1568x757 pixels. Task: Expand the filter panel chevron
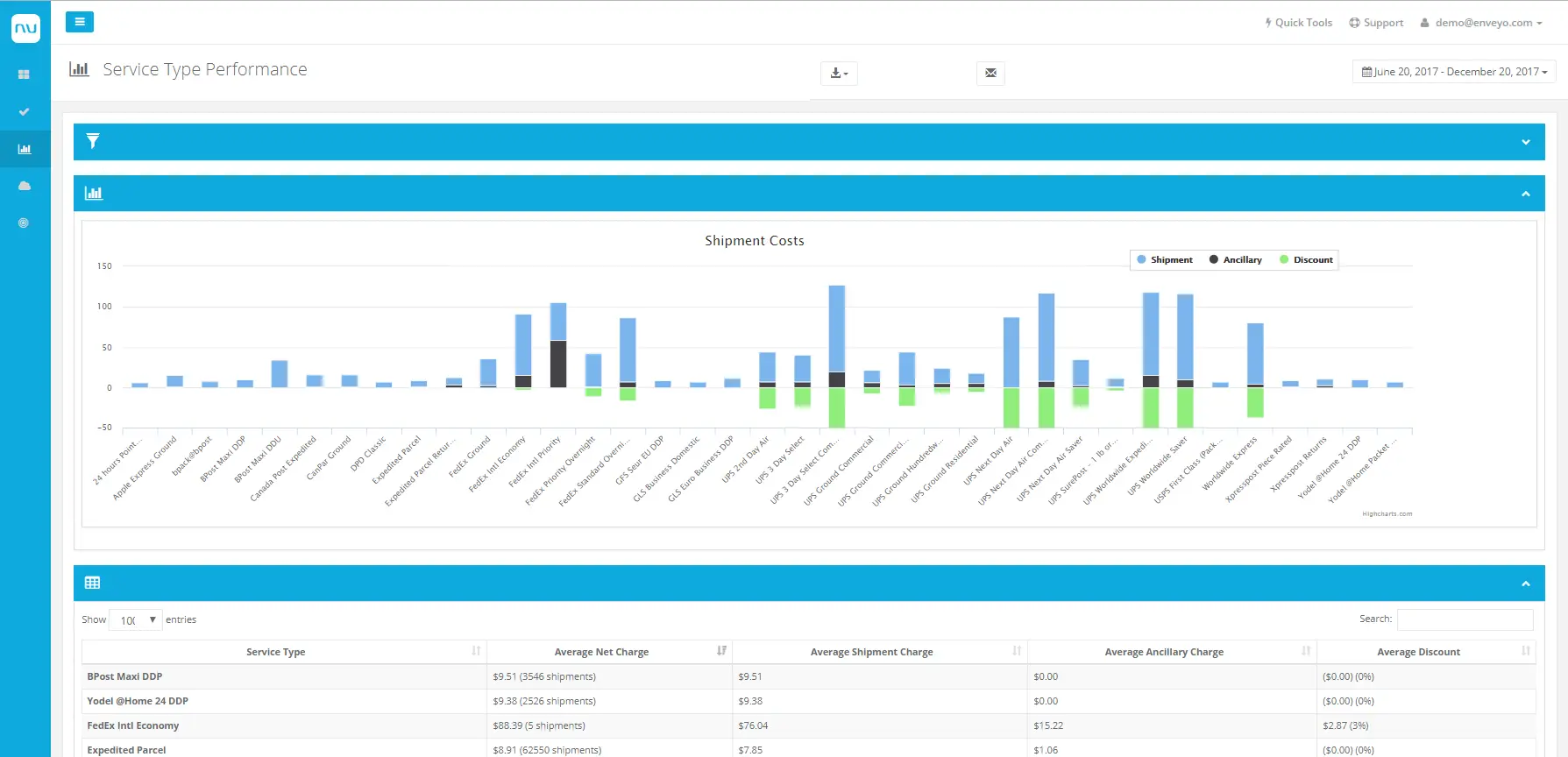tap(1525, 142)
